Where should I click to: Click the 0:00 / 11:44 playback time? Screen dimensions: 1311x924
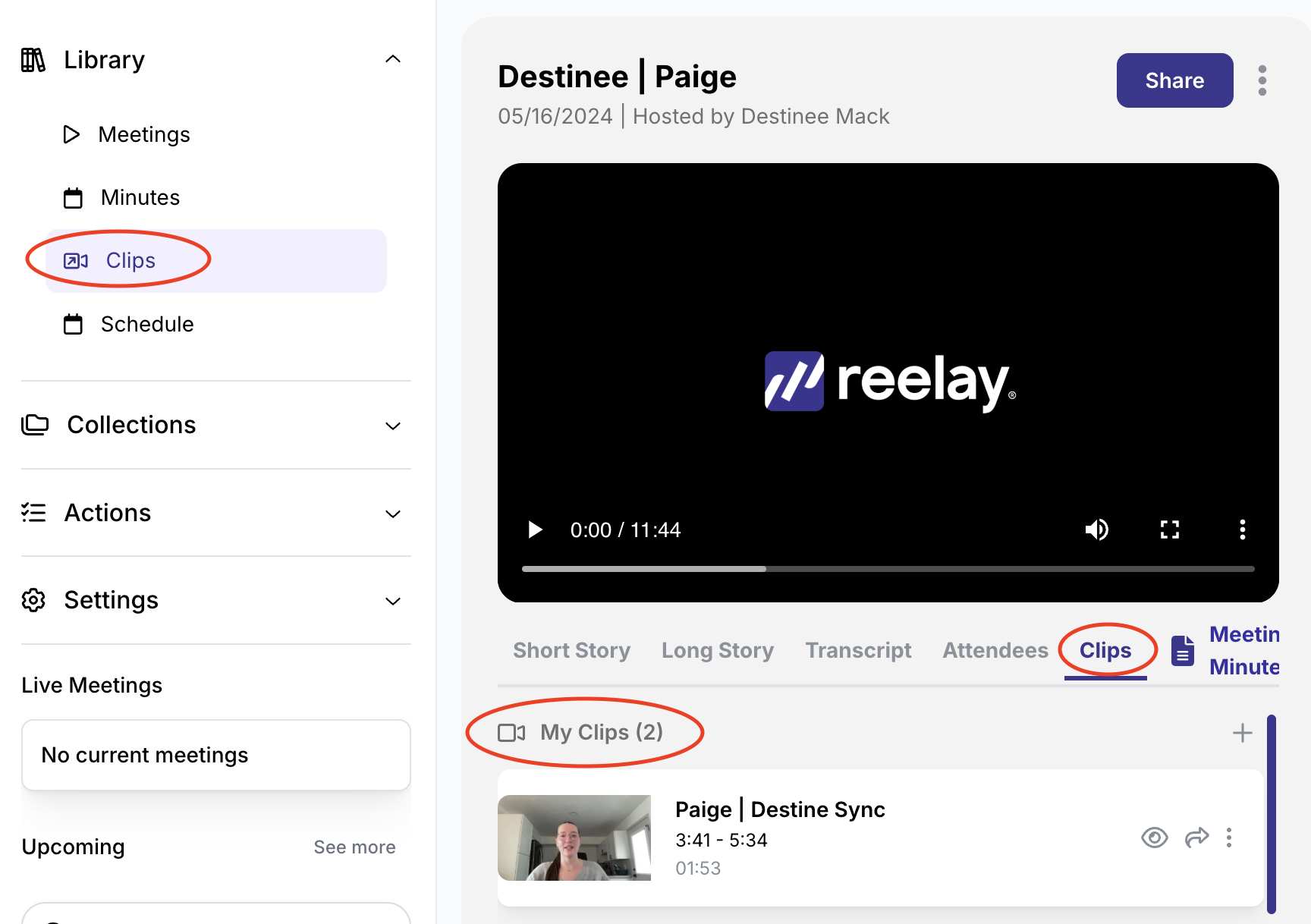click(x=625, y=530)
